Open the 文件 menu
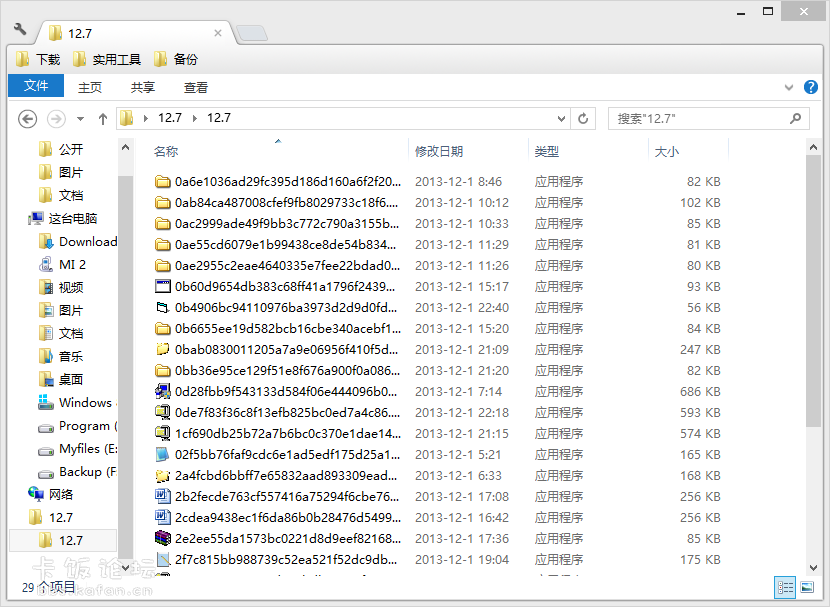830x607 pixels. click(x=36, y=86)
